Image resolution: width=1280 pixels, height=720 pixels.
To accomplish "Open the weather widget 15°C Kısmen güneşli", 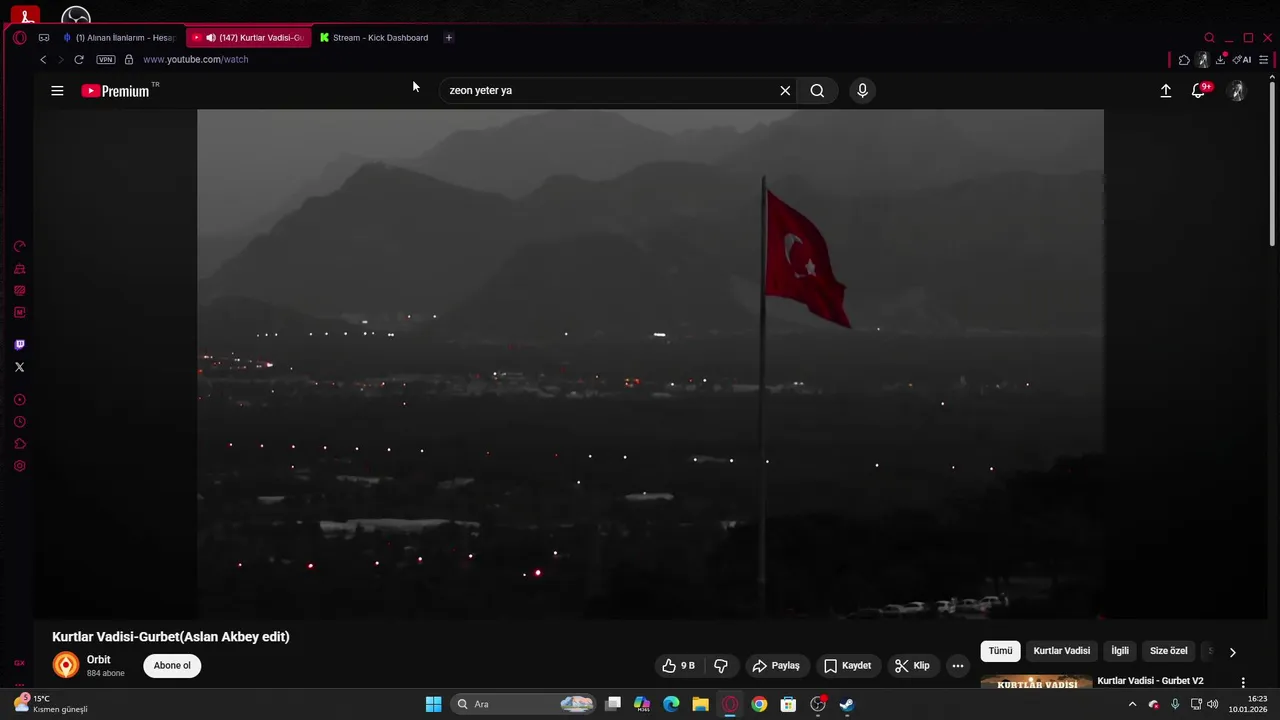I will [50, 704].
